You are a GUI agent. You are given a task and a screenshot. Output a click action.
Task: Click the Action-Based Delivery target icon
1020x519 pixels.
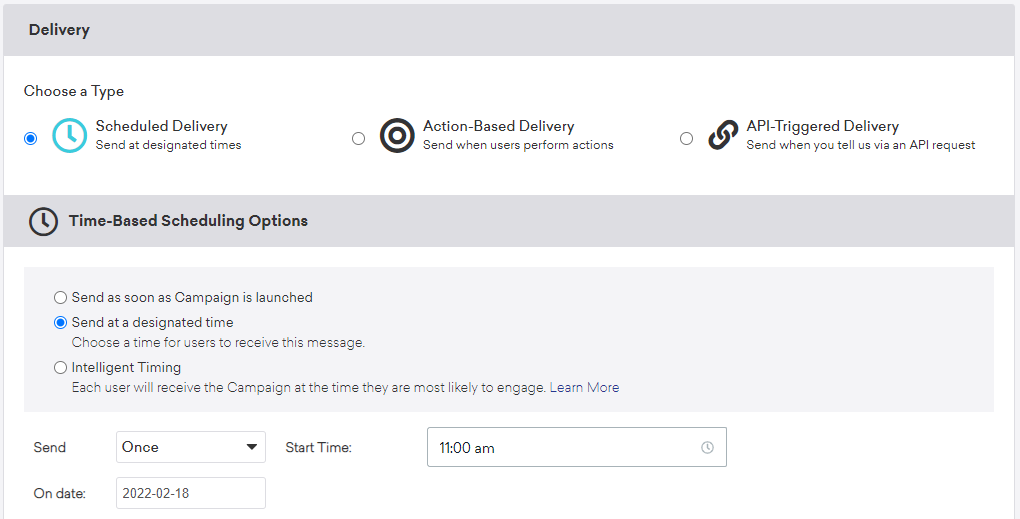pos(397,136)
